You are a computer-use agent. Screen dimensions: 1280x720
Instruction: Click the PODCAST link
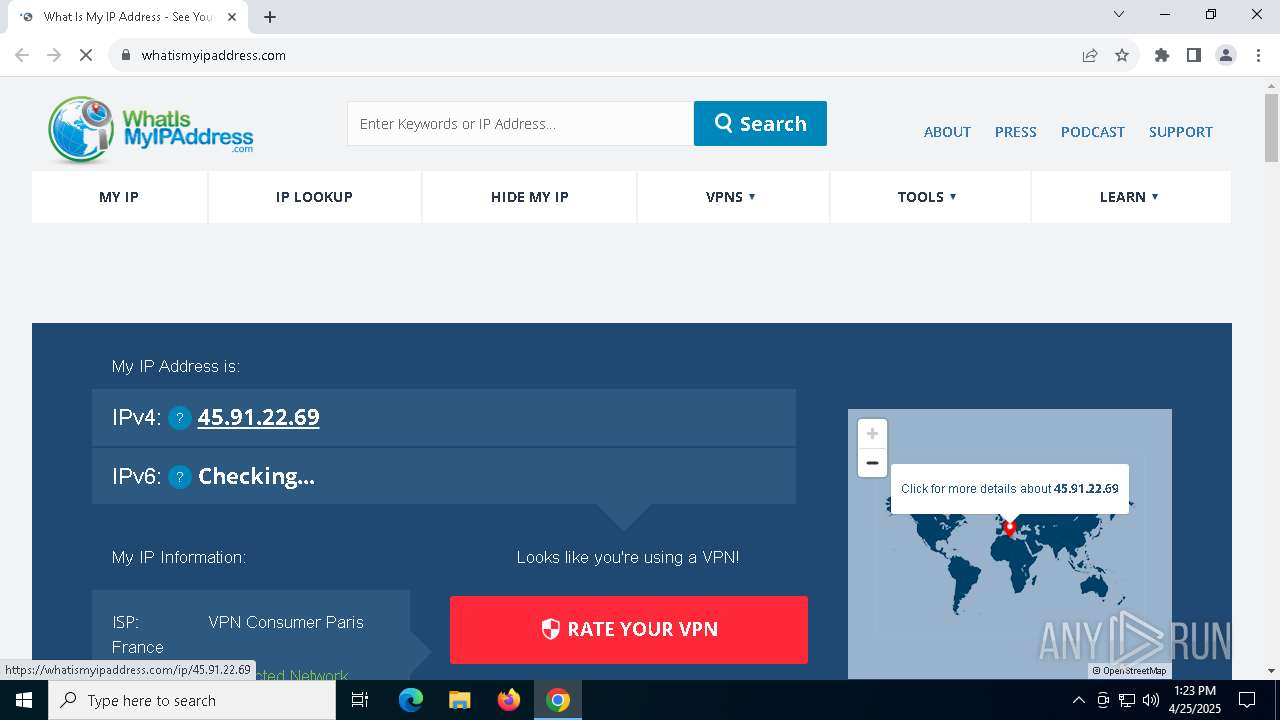[1092, 132]
